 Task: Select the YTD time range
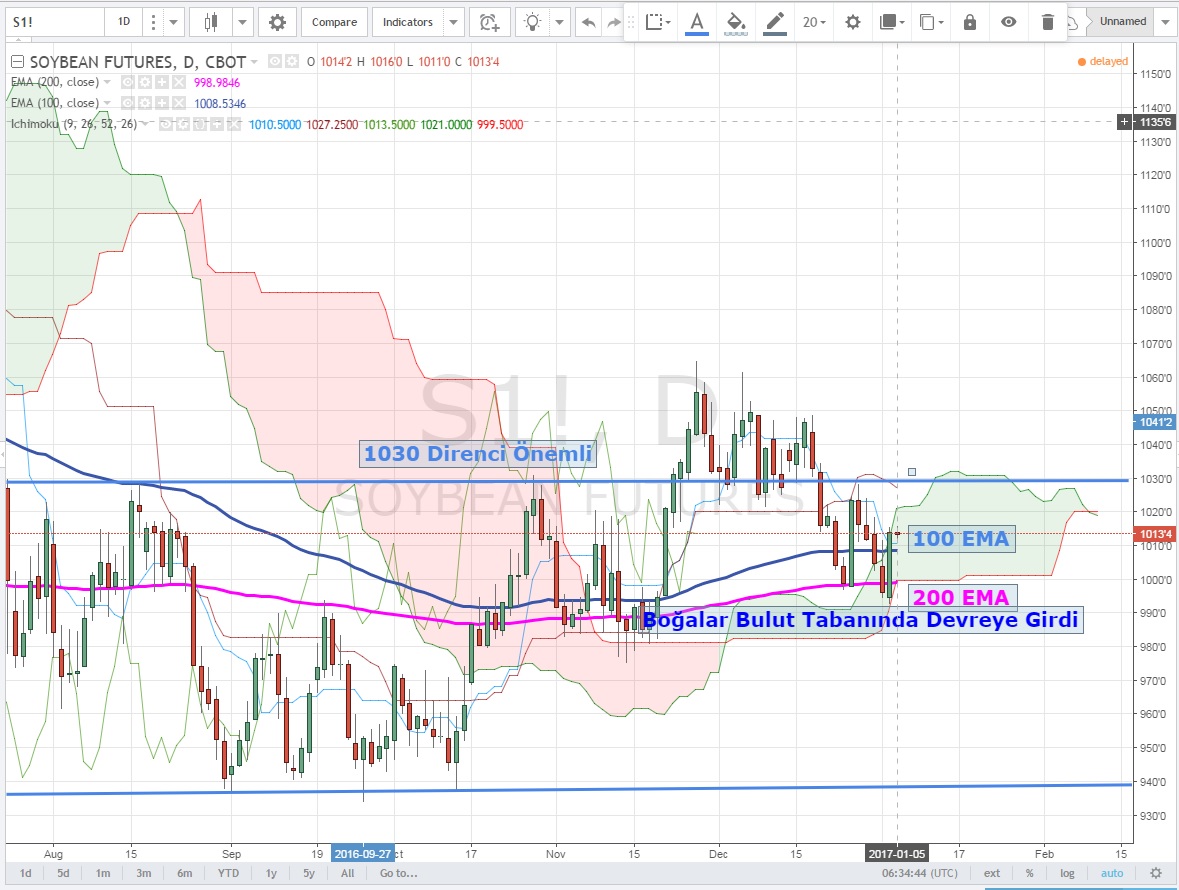coord(227,873)
